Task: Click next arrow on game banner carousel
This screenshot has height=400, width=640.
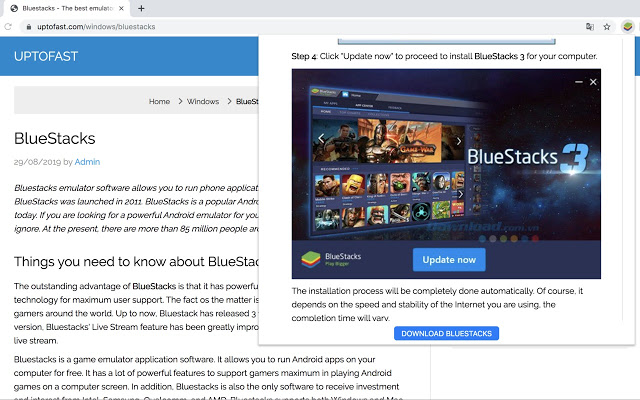Action: 458,141
